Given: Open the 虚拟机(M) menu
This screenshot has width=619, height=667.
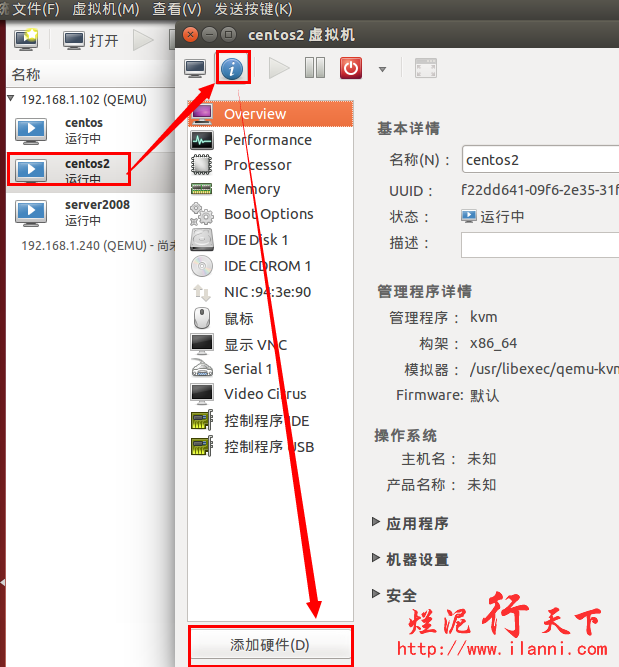Looking at the screenshot, I should point(106,9).
